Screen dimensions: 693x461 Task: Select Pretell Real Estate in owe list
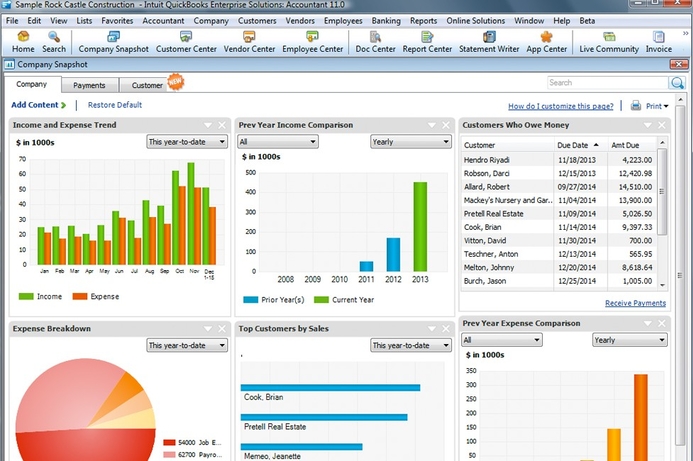pos(559,213)
